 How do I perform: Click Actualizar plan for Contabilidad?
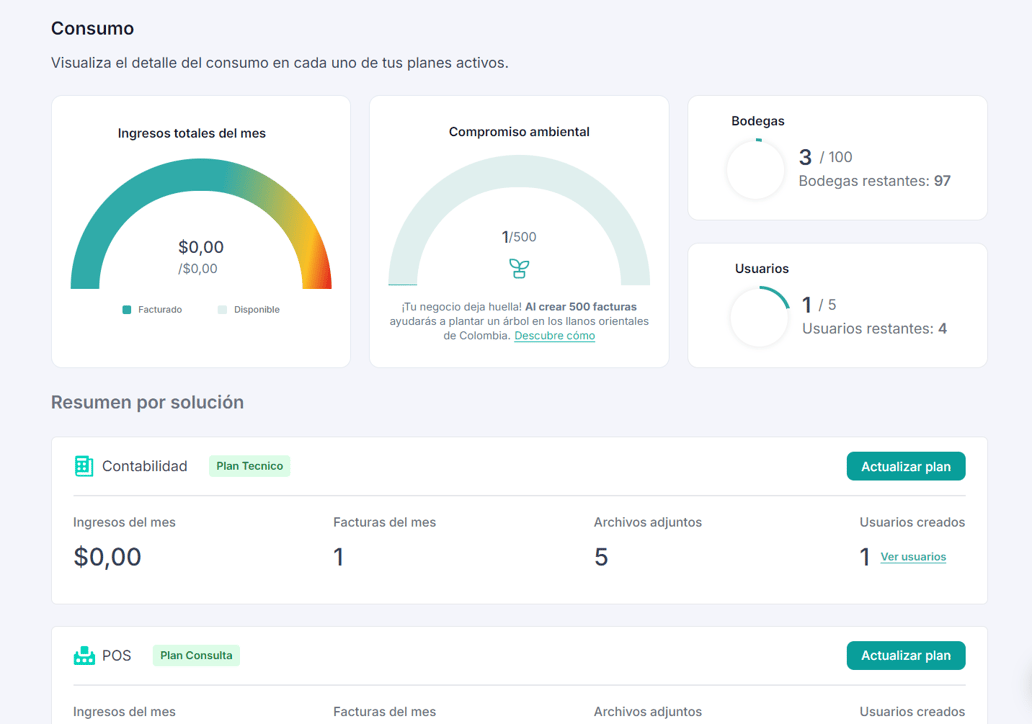click(x=905, y=465)
